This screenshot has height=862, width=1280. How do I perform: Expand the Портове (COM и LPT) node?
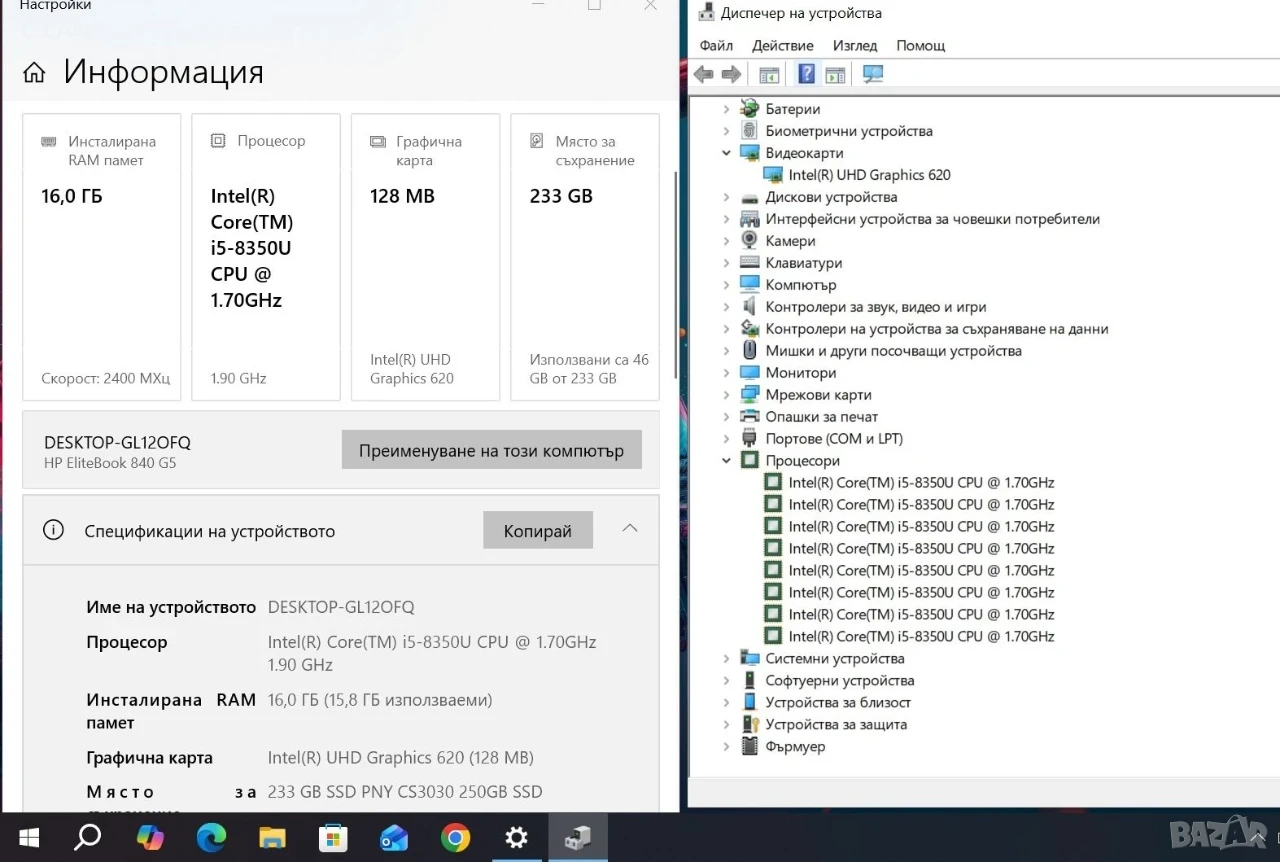[727, 439]
